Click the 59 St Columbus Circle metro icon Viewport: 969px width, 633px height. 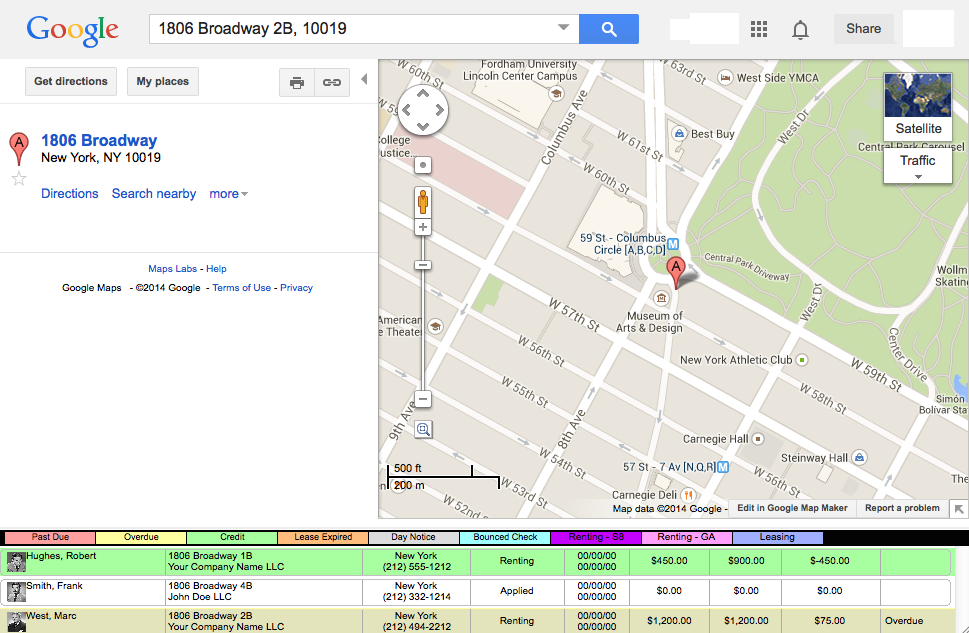point(673,244)
